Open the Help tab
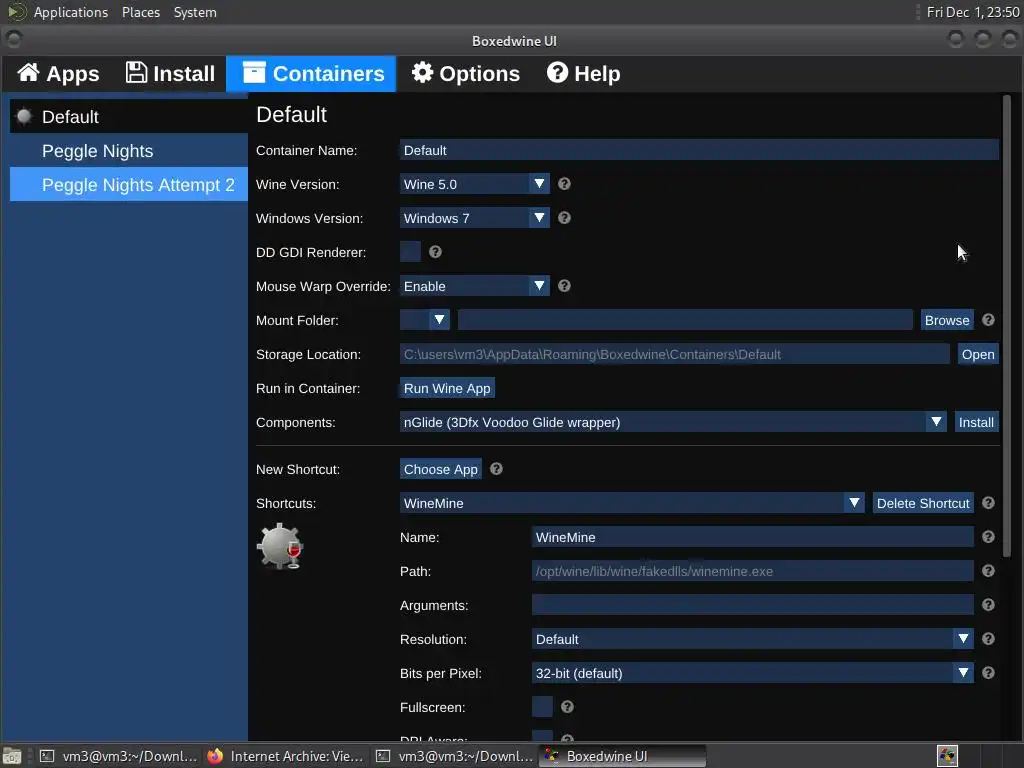The height and width of the screenshot is (768, 1024). click(583, 73)
